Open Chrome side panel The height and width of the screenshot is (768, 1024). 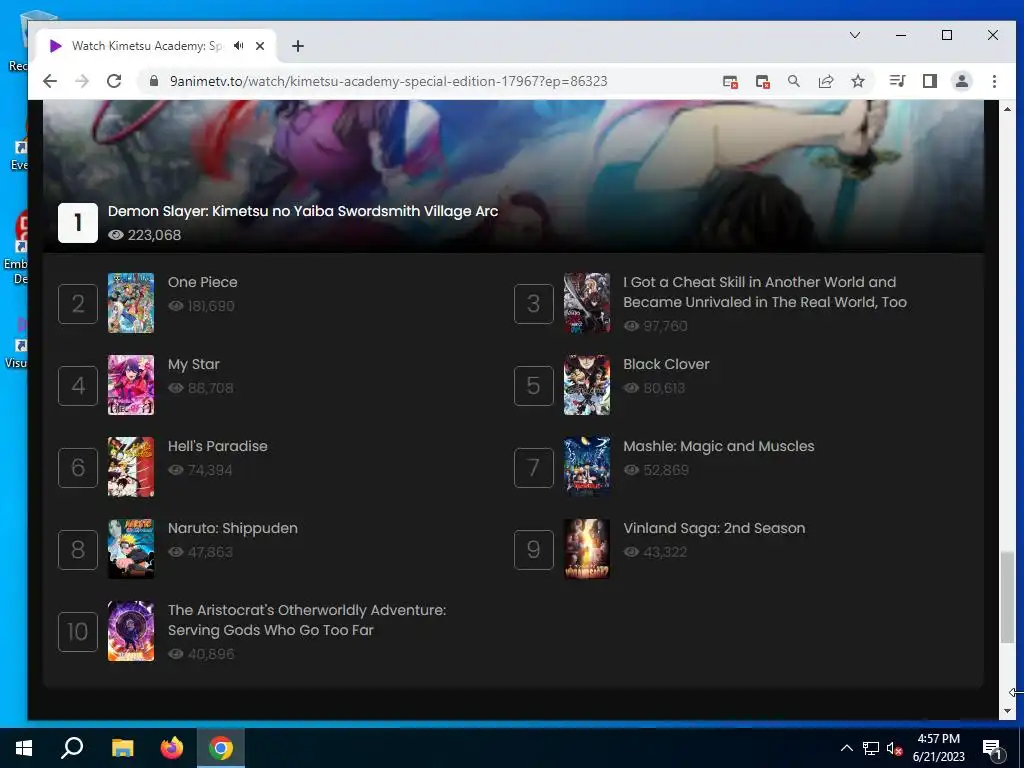pos(929,81)
